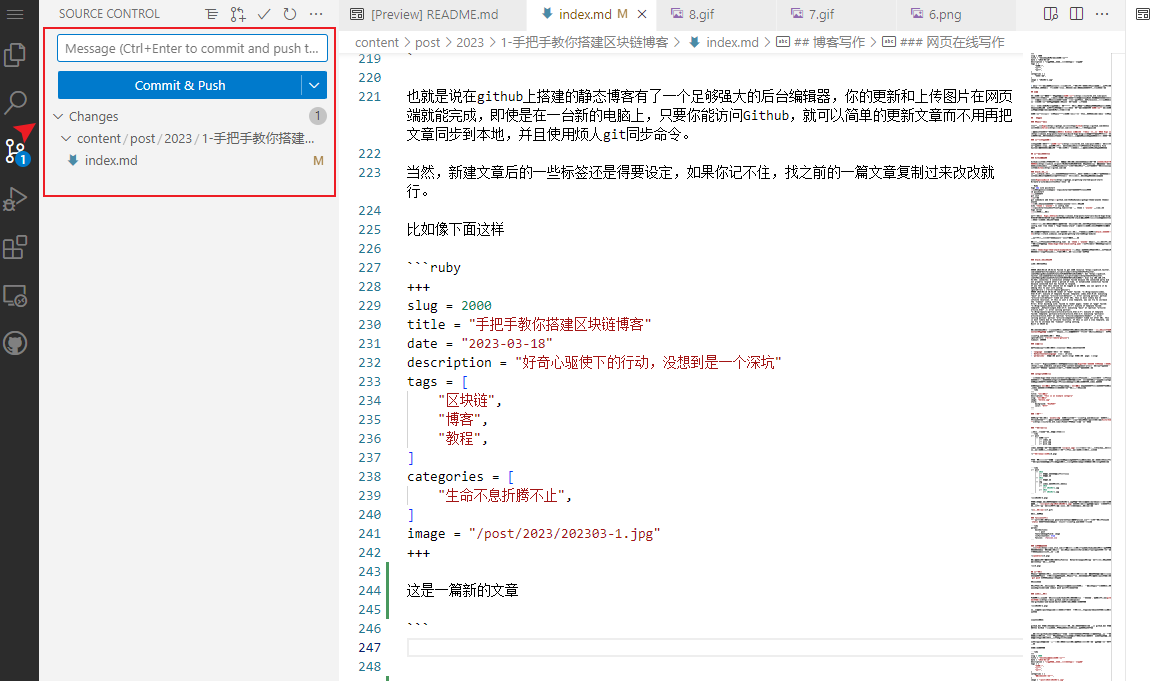Viewport: 1155px width, 681px height.
Task: Toggle the split editor layout button
Action: tap(1076, 14)
